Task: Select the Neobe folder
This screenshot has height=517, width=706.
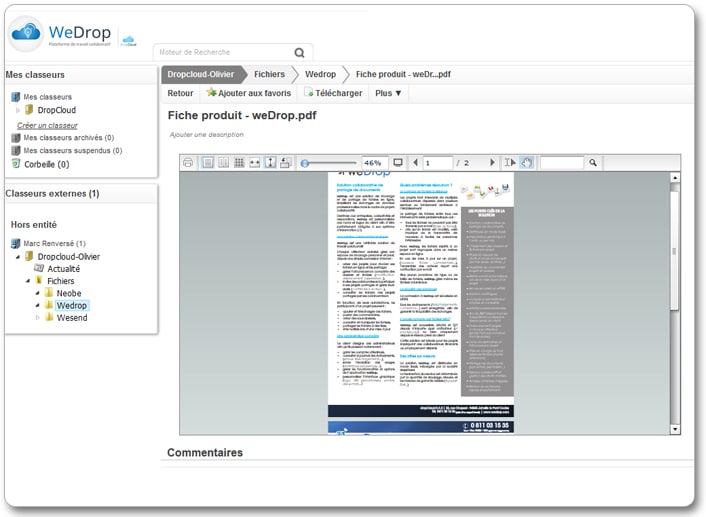Action: click(x=69, y=293)
